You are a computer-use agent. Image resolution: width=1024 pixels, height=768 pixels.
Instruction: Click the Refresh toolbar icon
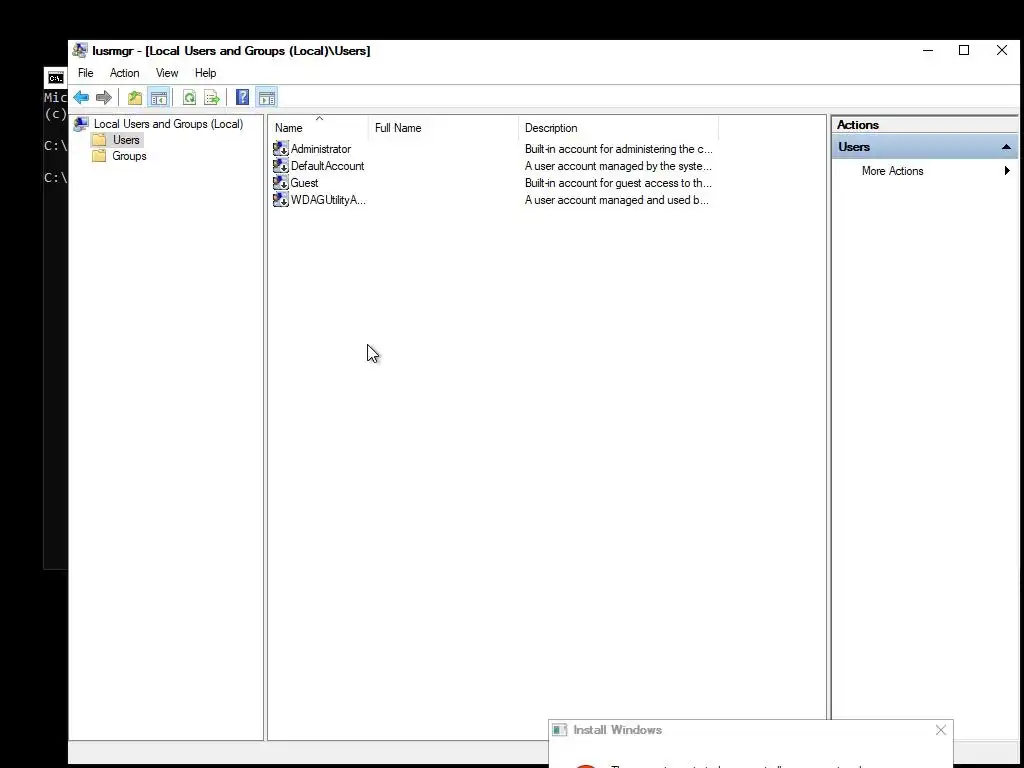point(189,98)
